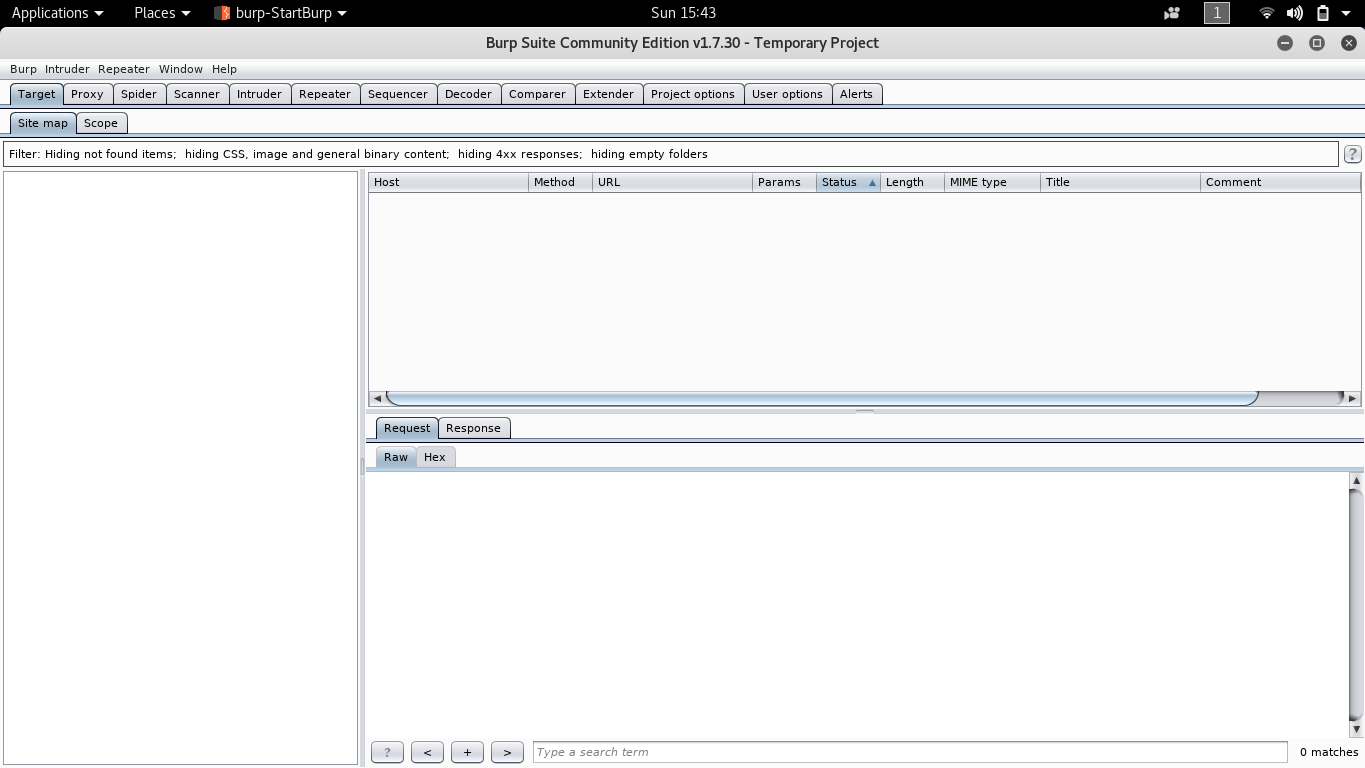
Task: Select the Target tab
Action: (37, 94)
